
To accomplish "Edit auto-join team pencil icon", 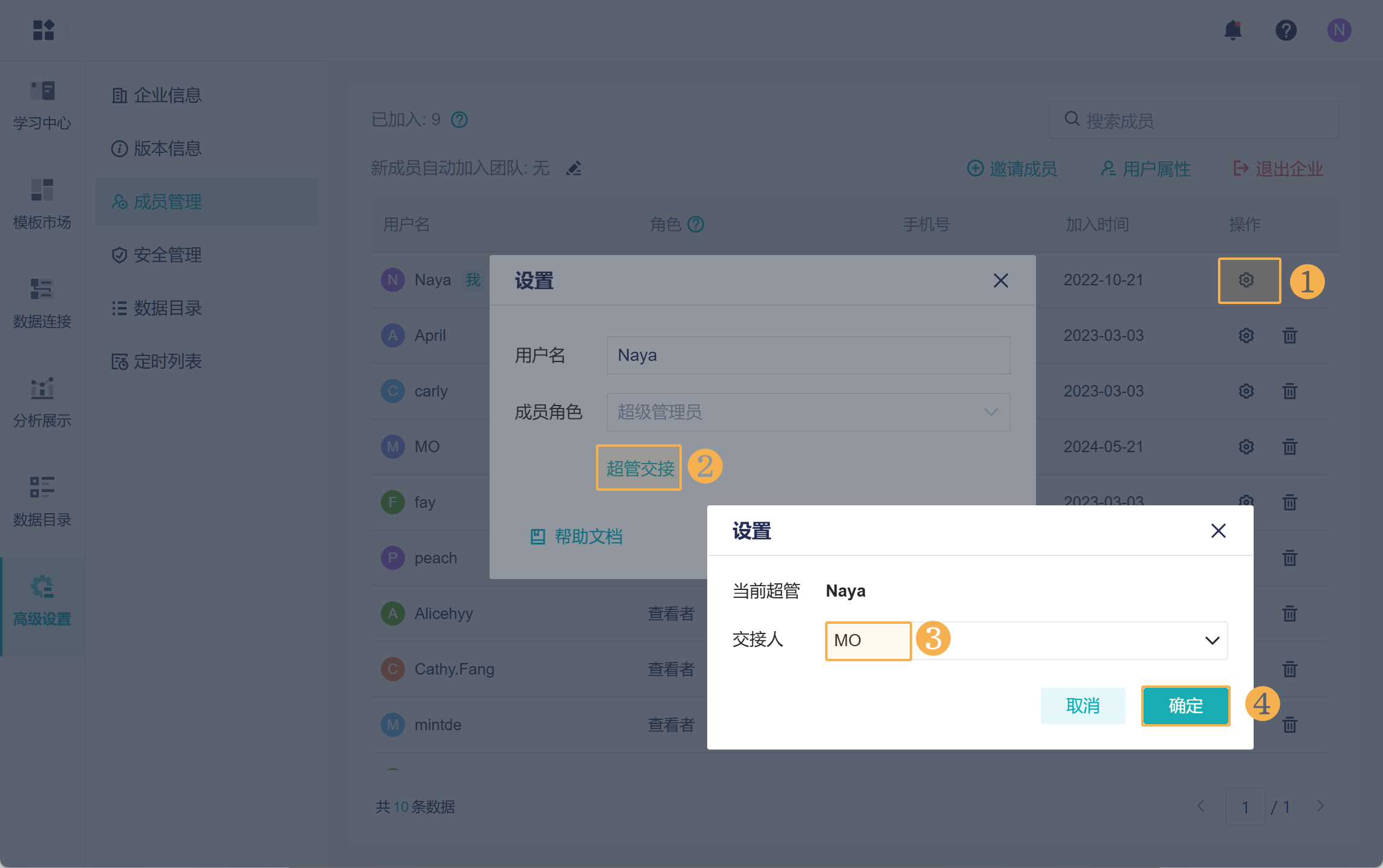I will (x=574, y=168).
